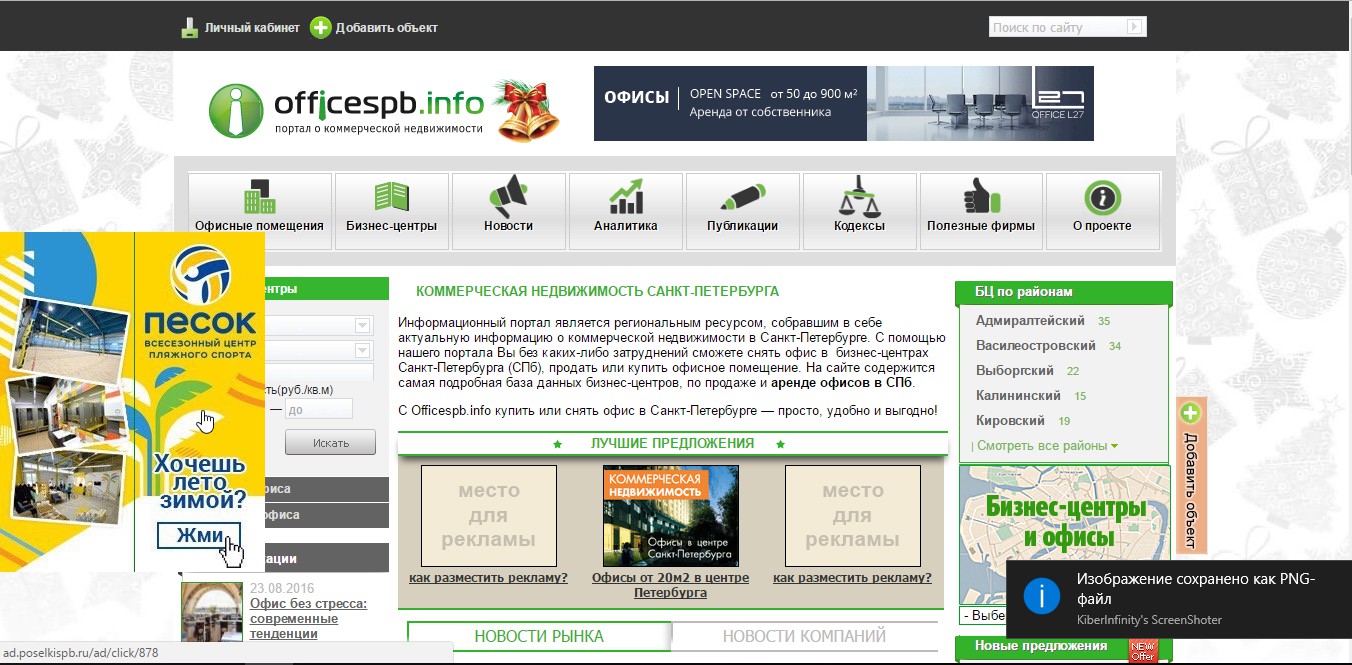
Task: Open Полезные фирмы thumbs-up icon
Action: pos(980,196)
